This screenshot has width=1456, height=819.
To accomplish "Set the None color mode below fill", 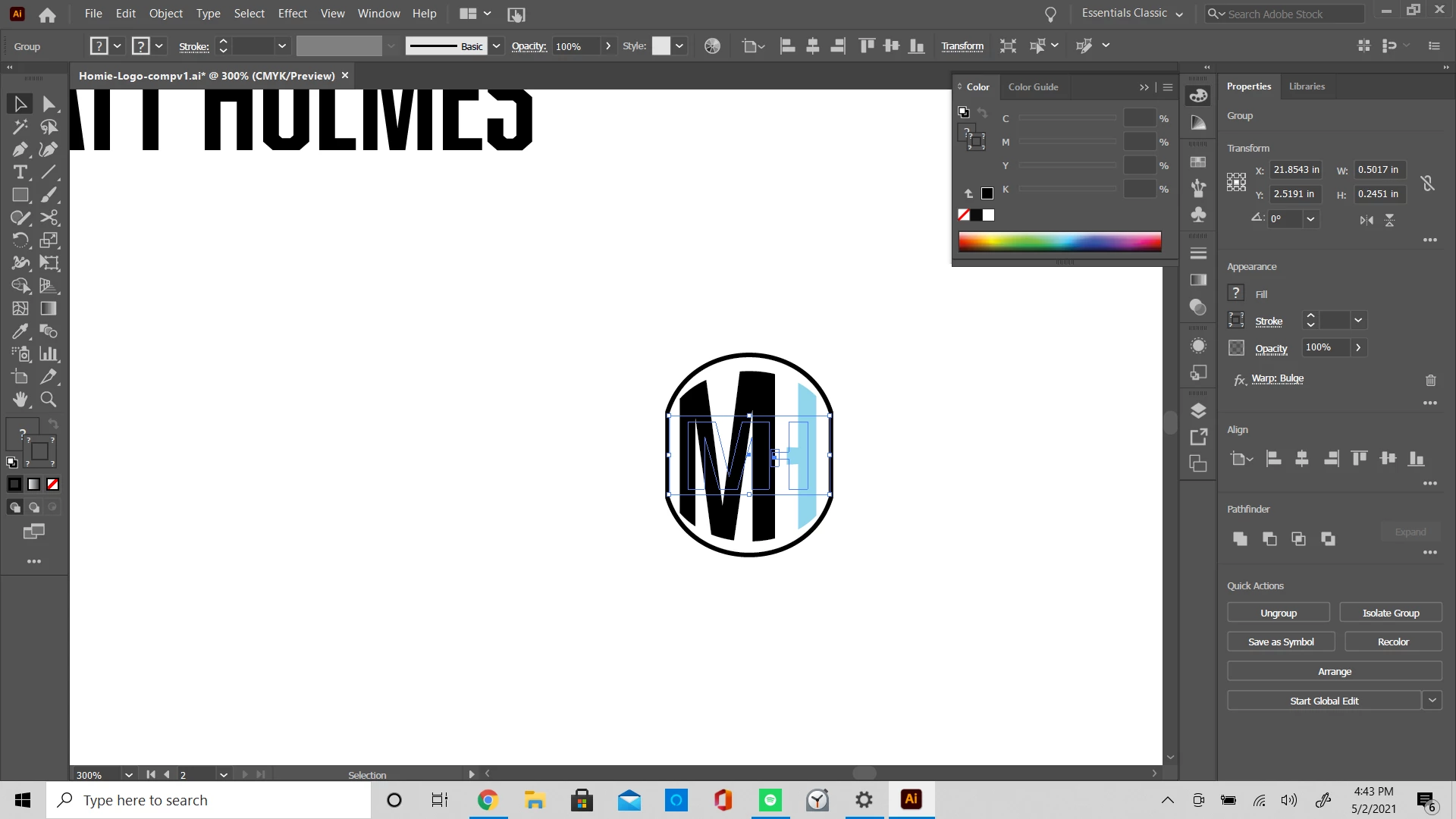I will 52,485.
